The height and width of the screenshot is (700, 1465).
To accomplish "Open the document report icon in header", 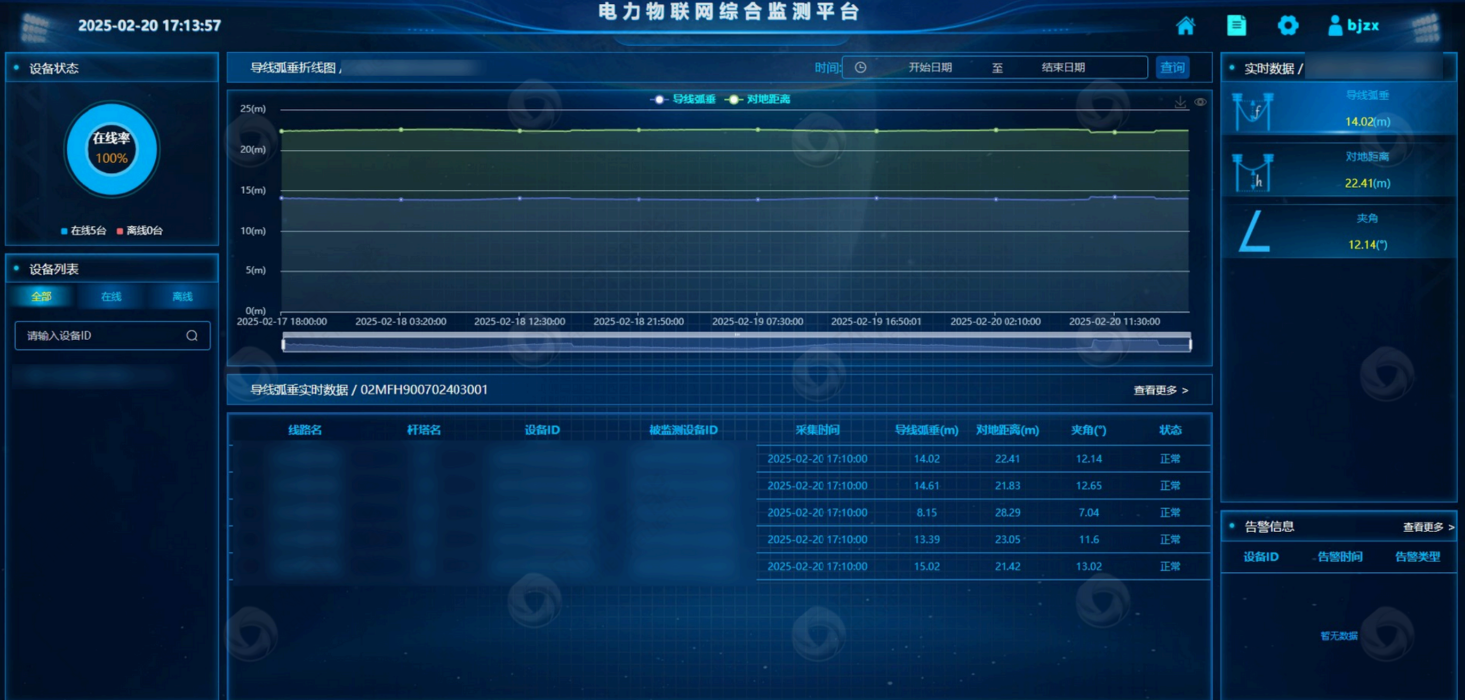I will point(1237,26).
